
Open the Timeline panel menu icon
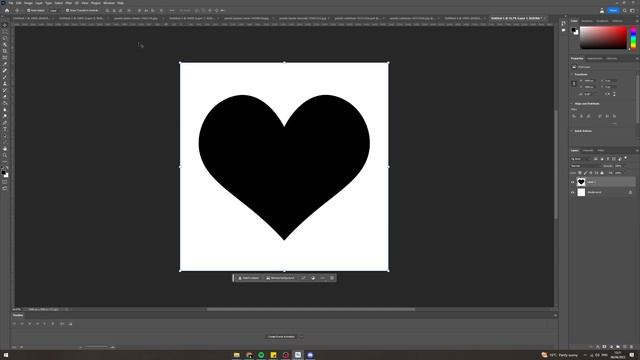(x=555, y=315)
